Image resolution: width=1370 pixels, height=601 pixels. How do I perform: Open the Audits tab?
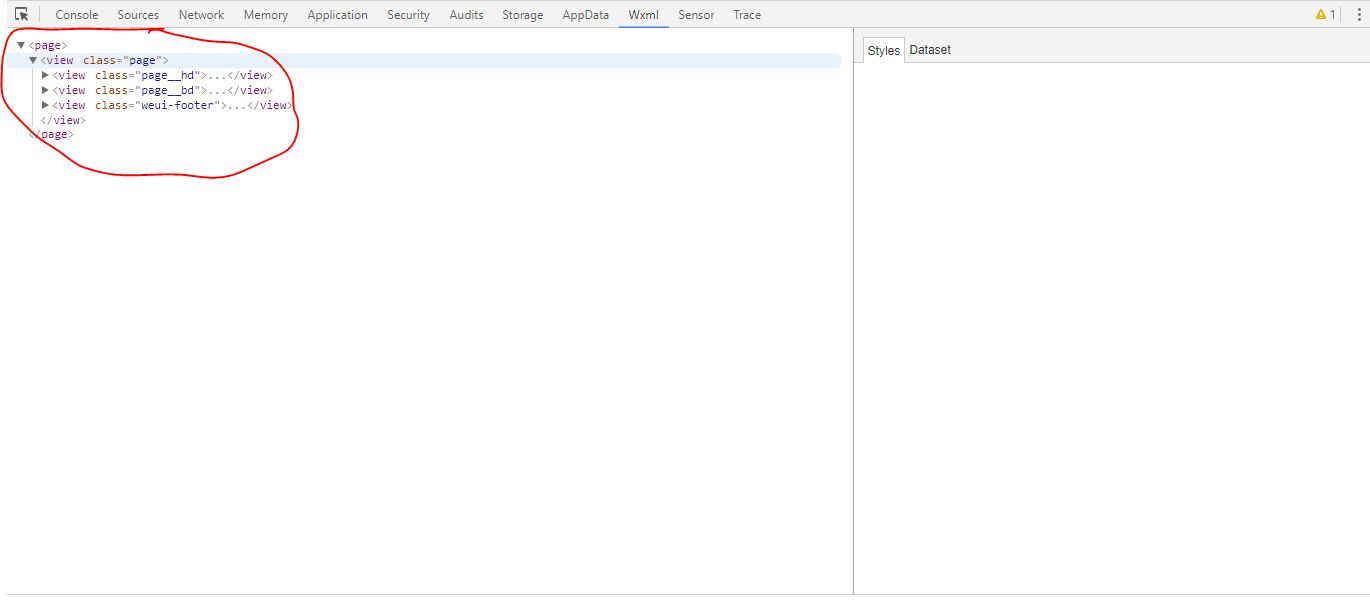click(466, 15)
